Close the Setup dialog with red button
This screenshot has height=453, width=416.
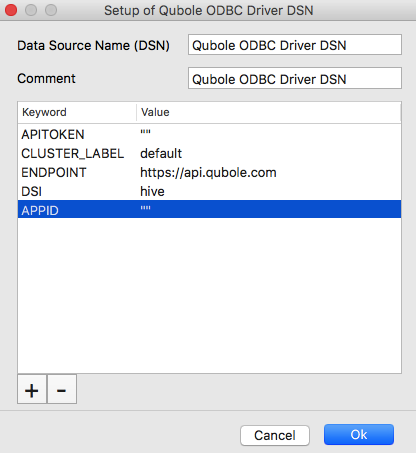11,10
